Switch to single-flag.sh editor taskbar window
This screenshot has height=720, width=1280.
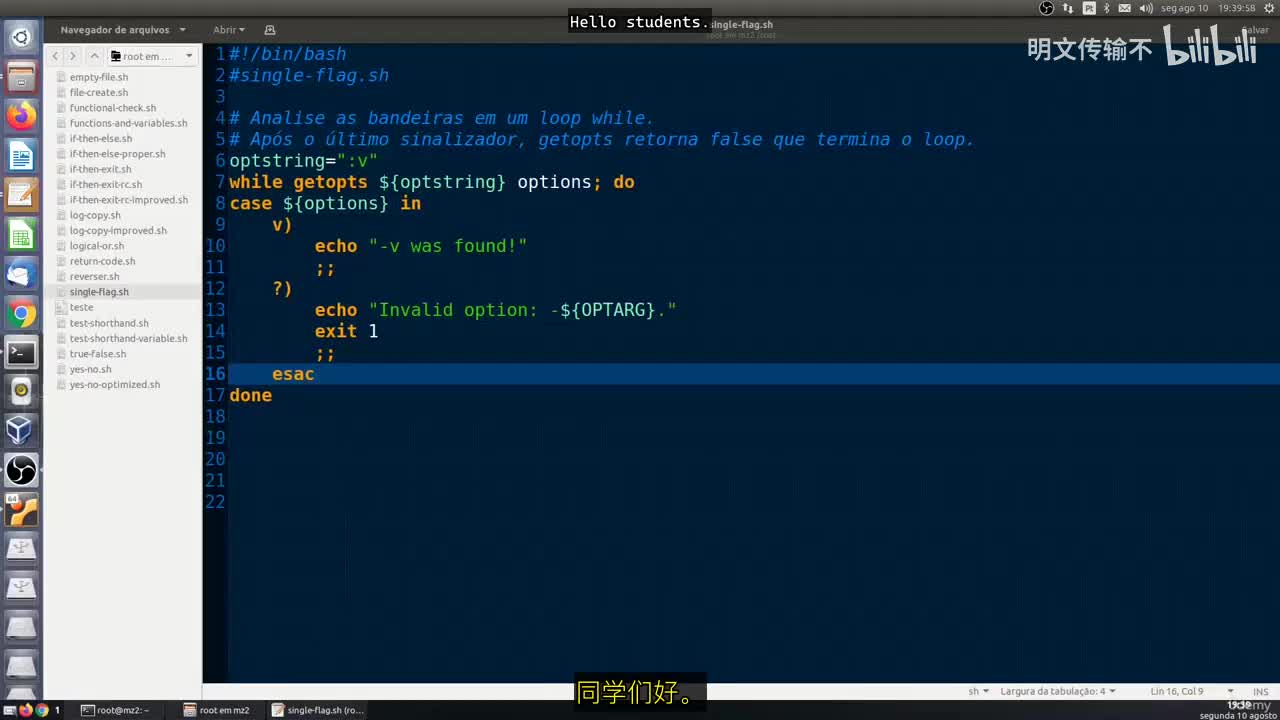[x=318, y=710]
